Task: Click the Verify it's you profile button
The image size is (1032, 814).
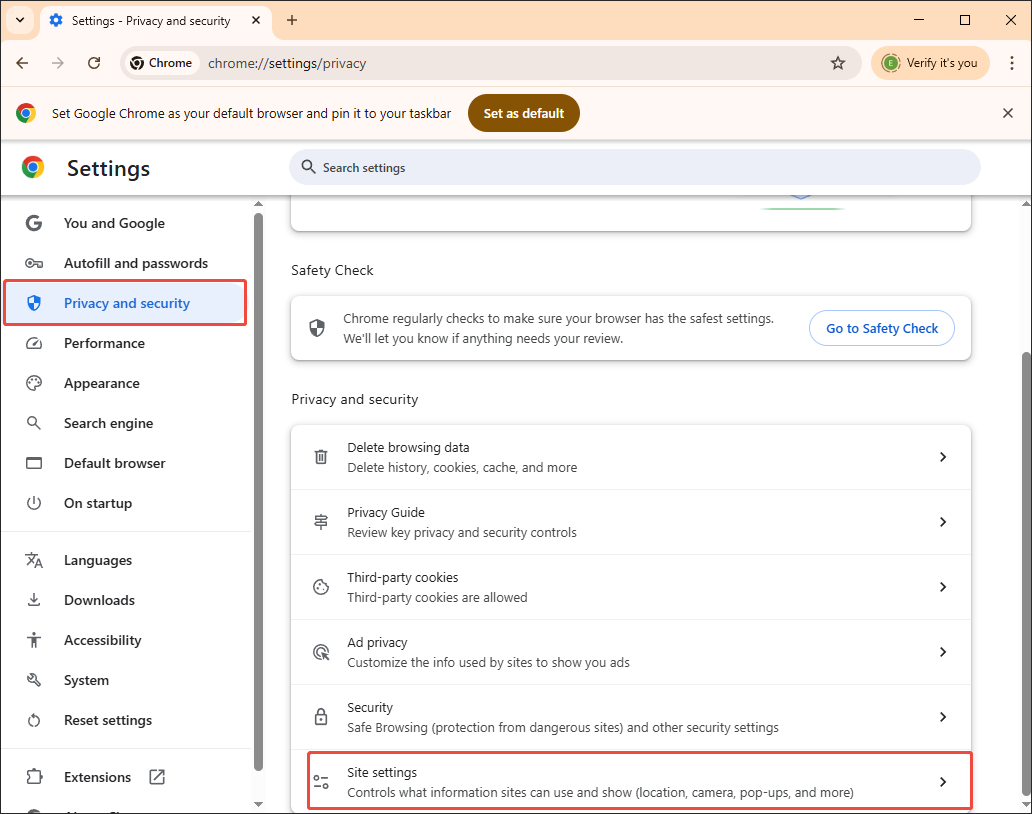Action: 930,62
